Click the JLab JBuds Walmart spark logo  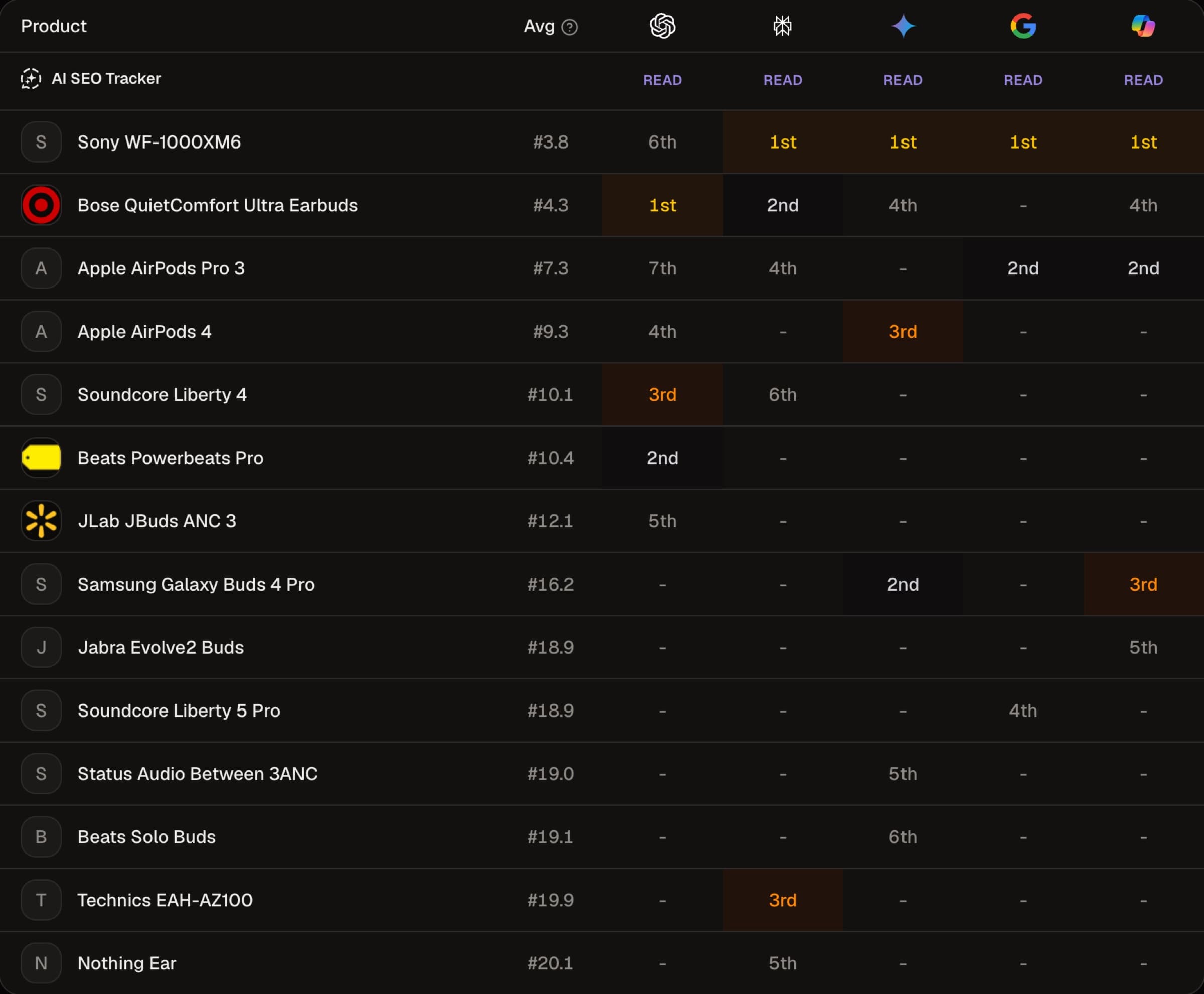tap(41, 520)
